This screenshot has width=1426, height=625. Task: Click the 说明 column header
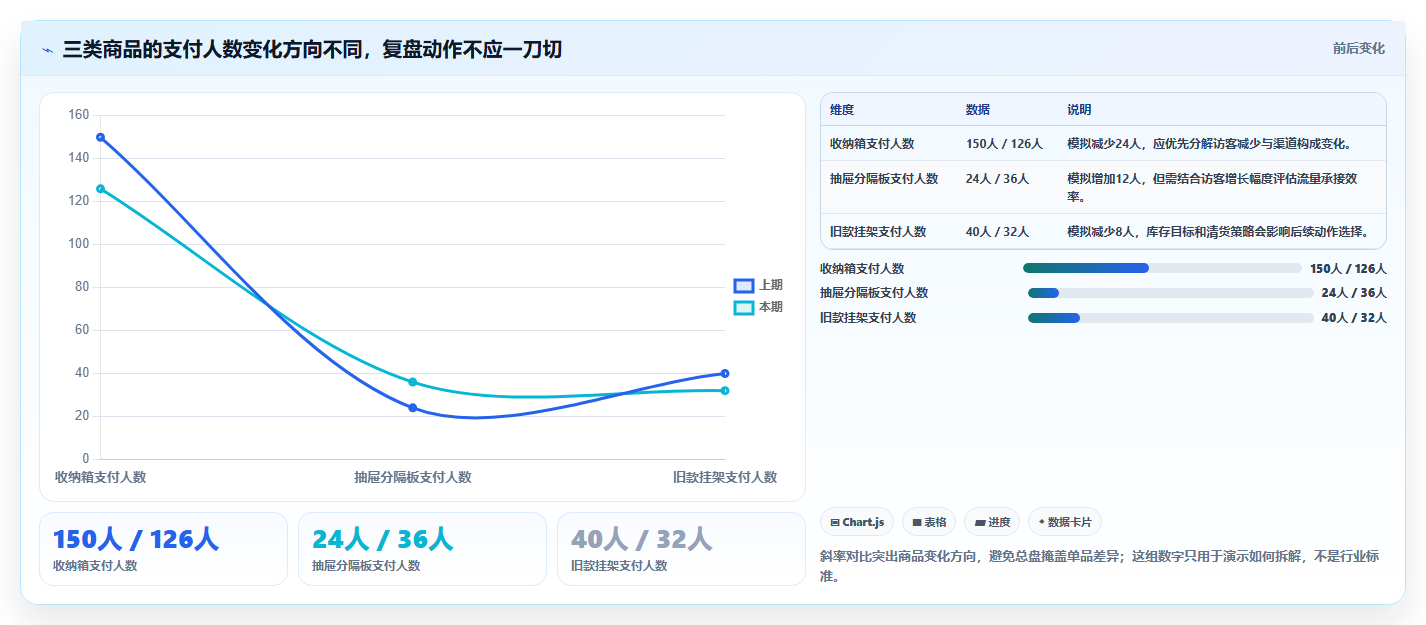point(1079,110)
